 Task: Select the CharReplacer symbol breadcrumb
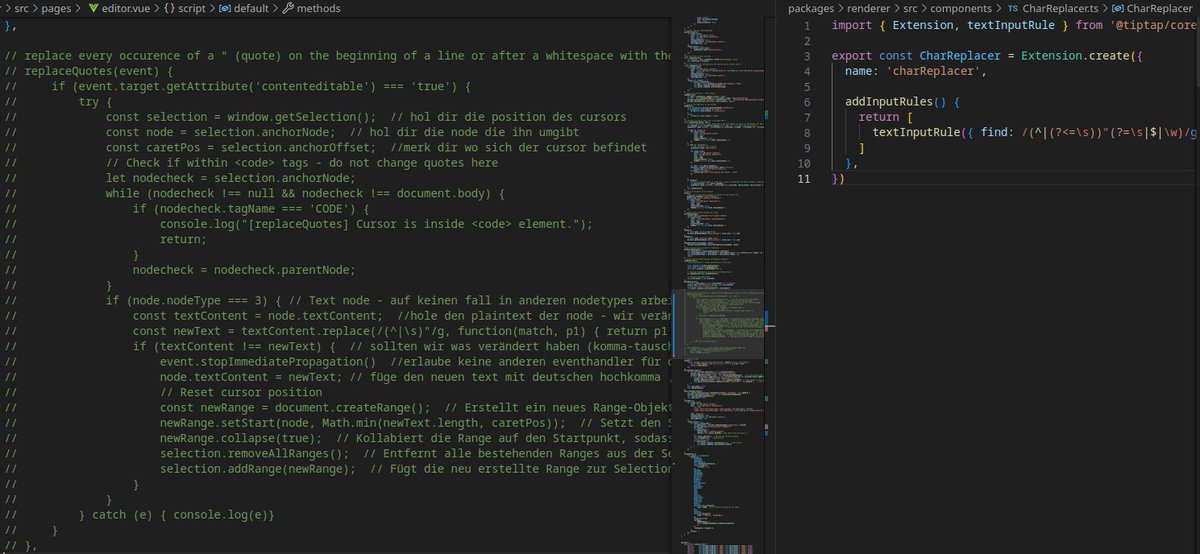[1160, 8]
